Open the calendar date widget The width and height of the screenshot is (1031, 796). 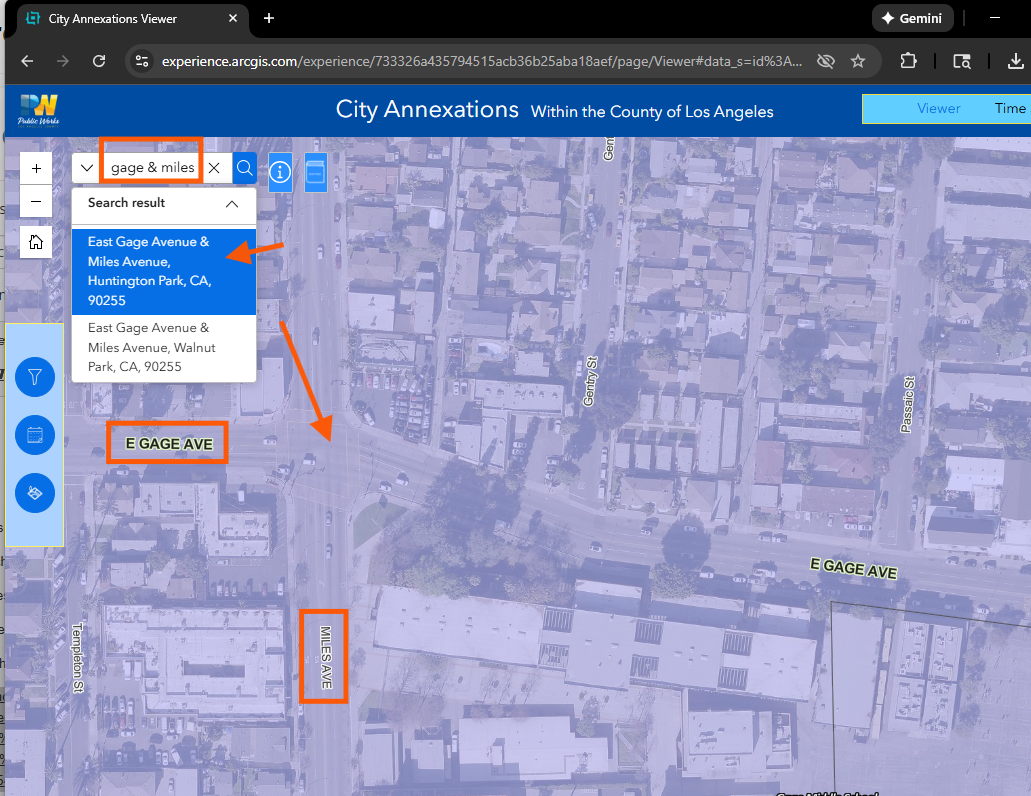(35, 435)
